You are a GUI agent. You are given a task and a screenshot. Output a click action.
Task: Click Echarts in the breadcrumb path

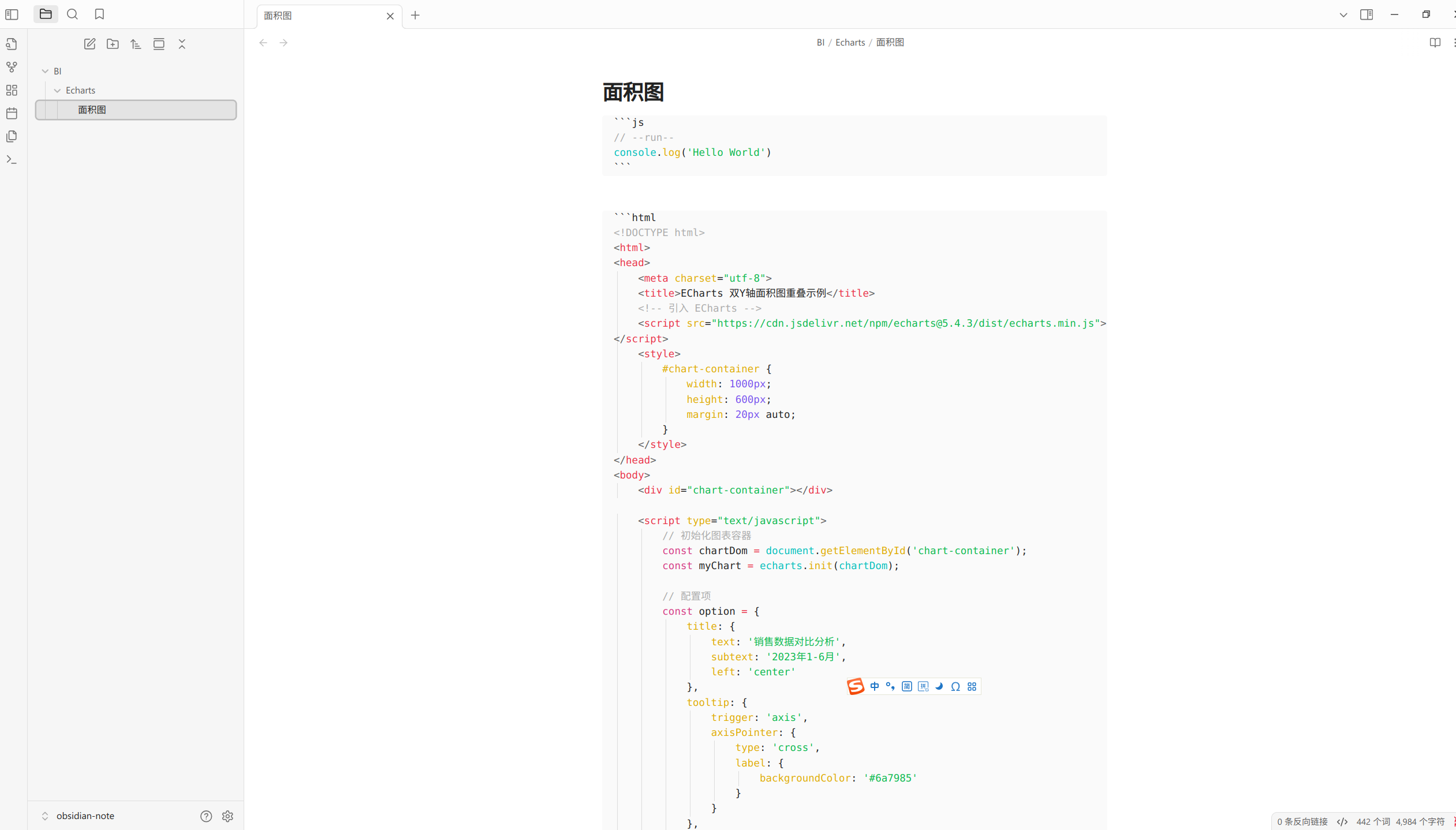point(850,43)
